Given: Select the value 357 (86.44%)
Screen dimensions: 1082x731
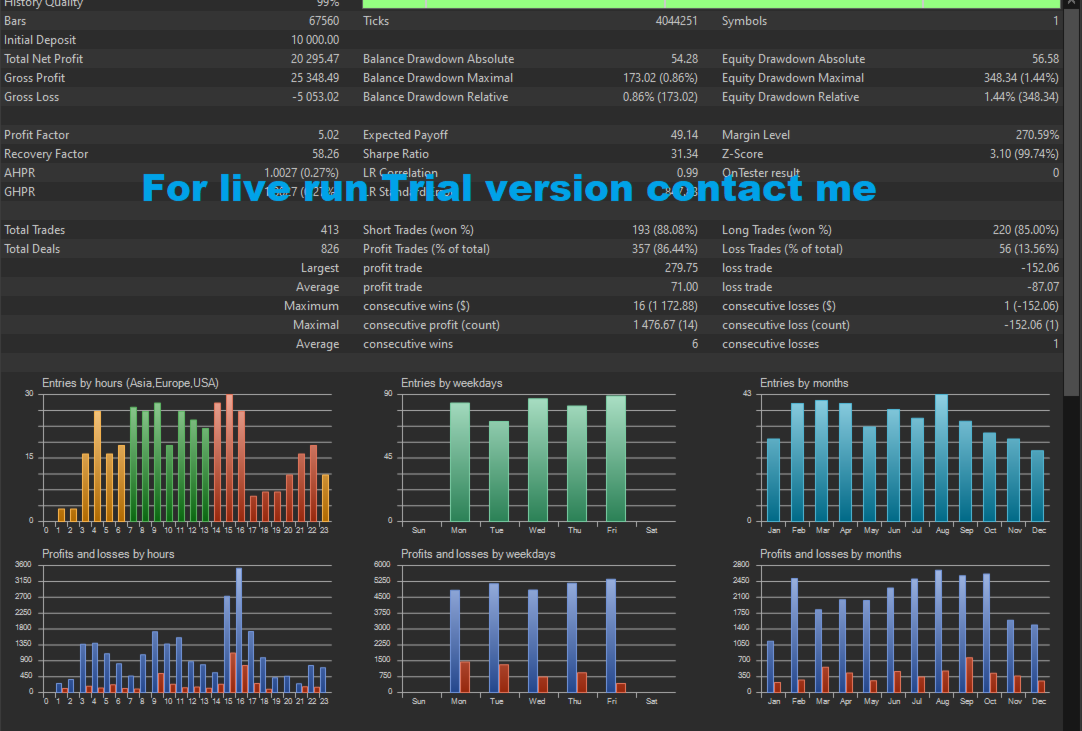Looking at the screenshot, I should coord(665,249).
